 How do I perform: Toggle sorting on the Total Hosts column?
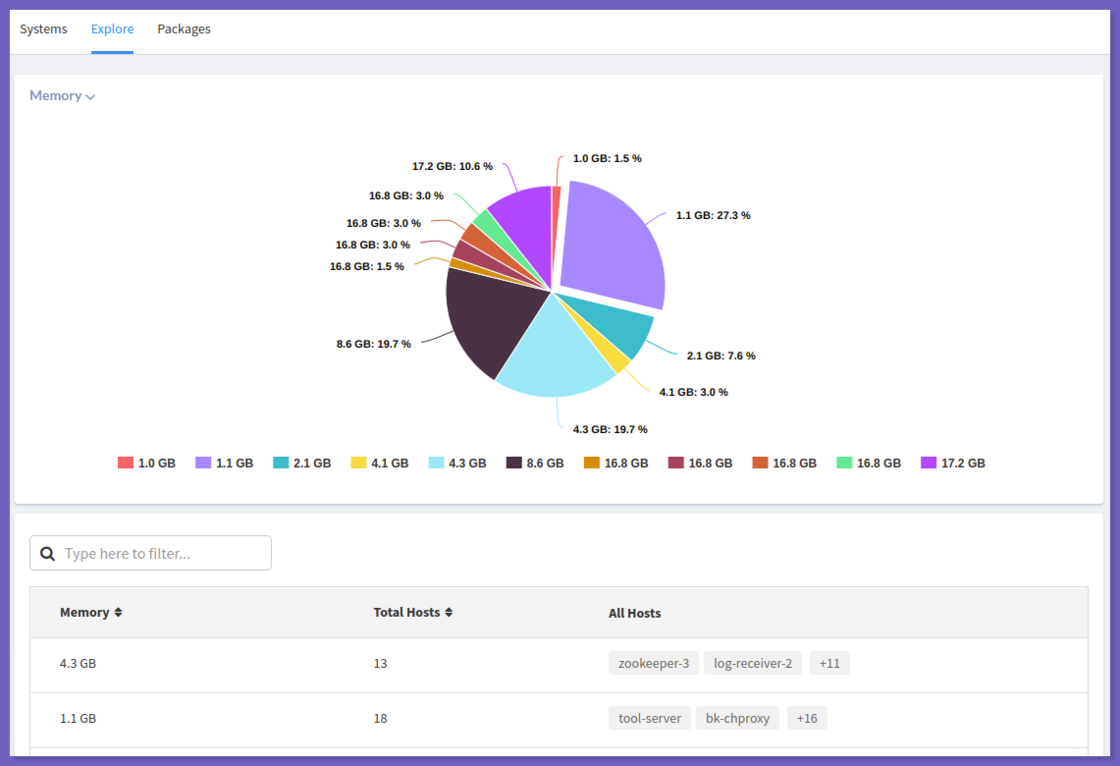tap(412, 612)
